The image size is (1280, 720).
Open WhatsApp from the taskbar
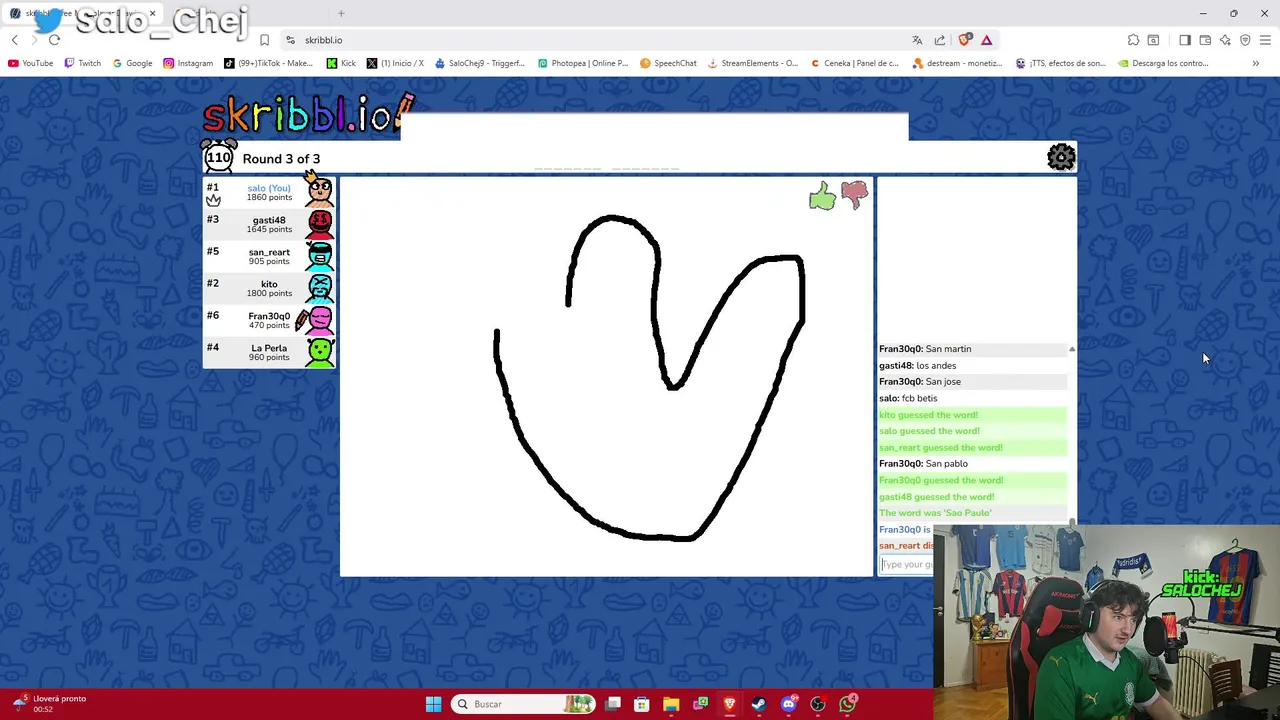[x=848, y=704]
